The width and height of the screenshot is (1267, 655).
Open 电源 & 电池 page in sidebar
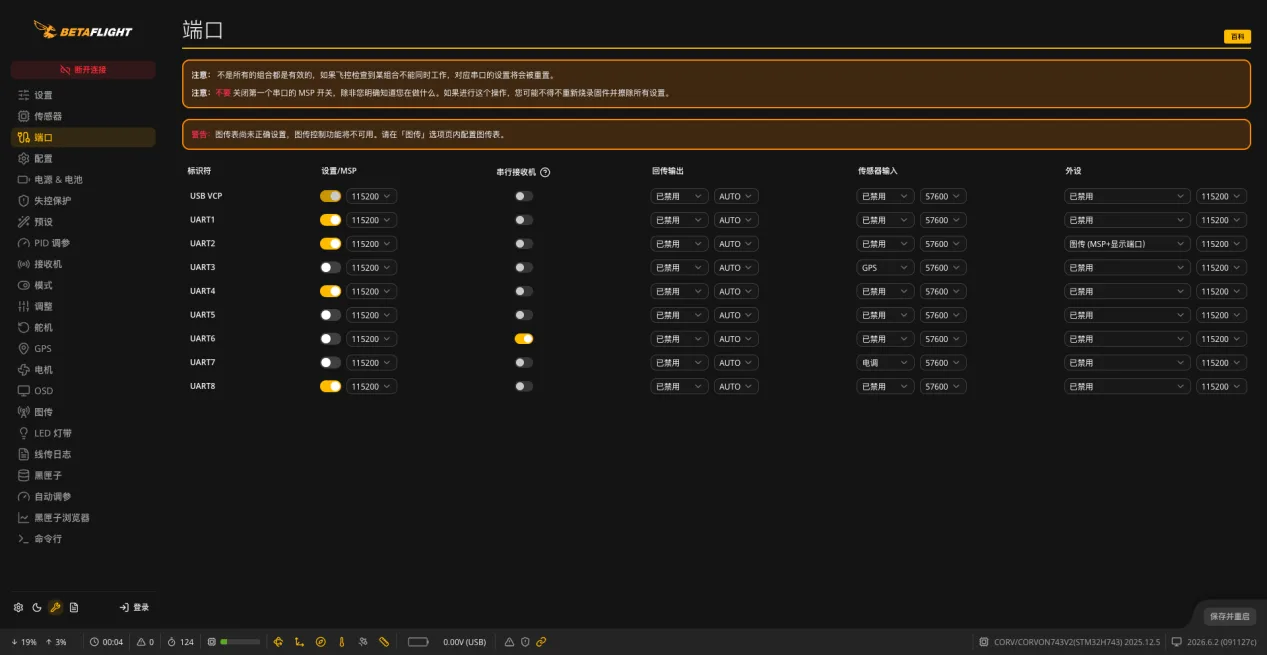pyautogui.click(x=83, y=180)
